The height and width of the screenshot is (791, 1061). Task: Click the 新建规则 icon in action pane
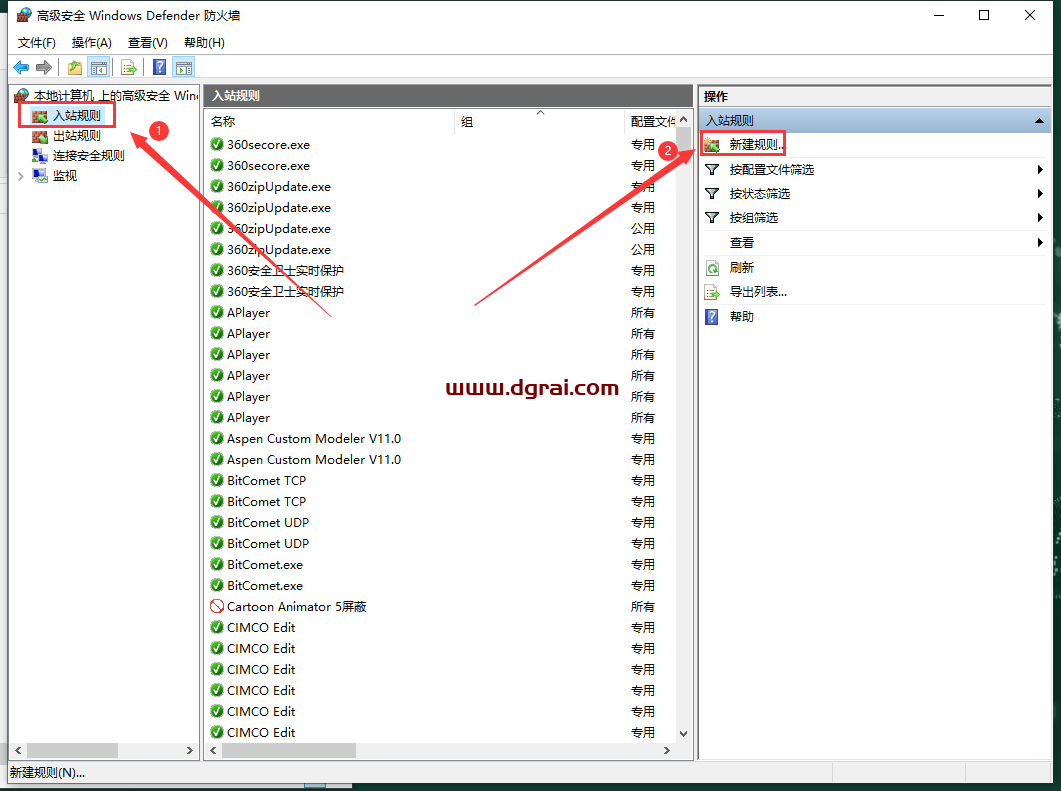click(x=712, y=145)
